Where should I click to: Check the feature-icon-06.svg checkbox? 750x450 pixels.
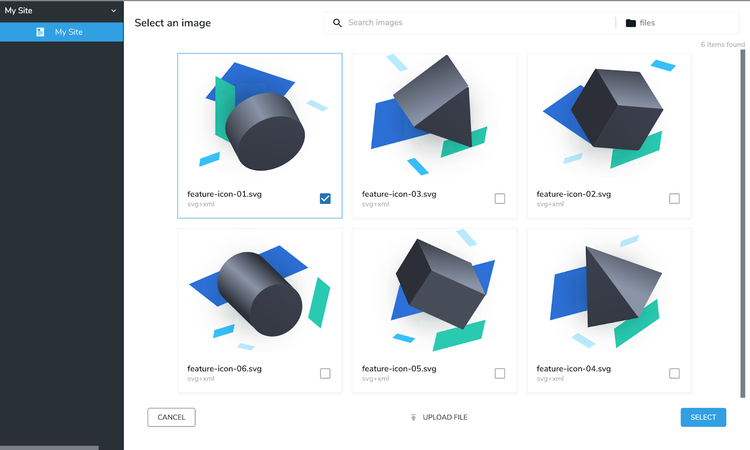click(x=325, y=373)
